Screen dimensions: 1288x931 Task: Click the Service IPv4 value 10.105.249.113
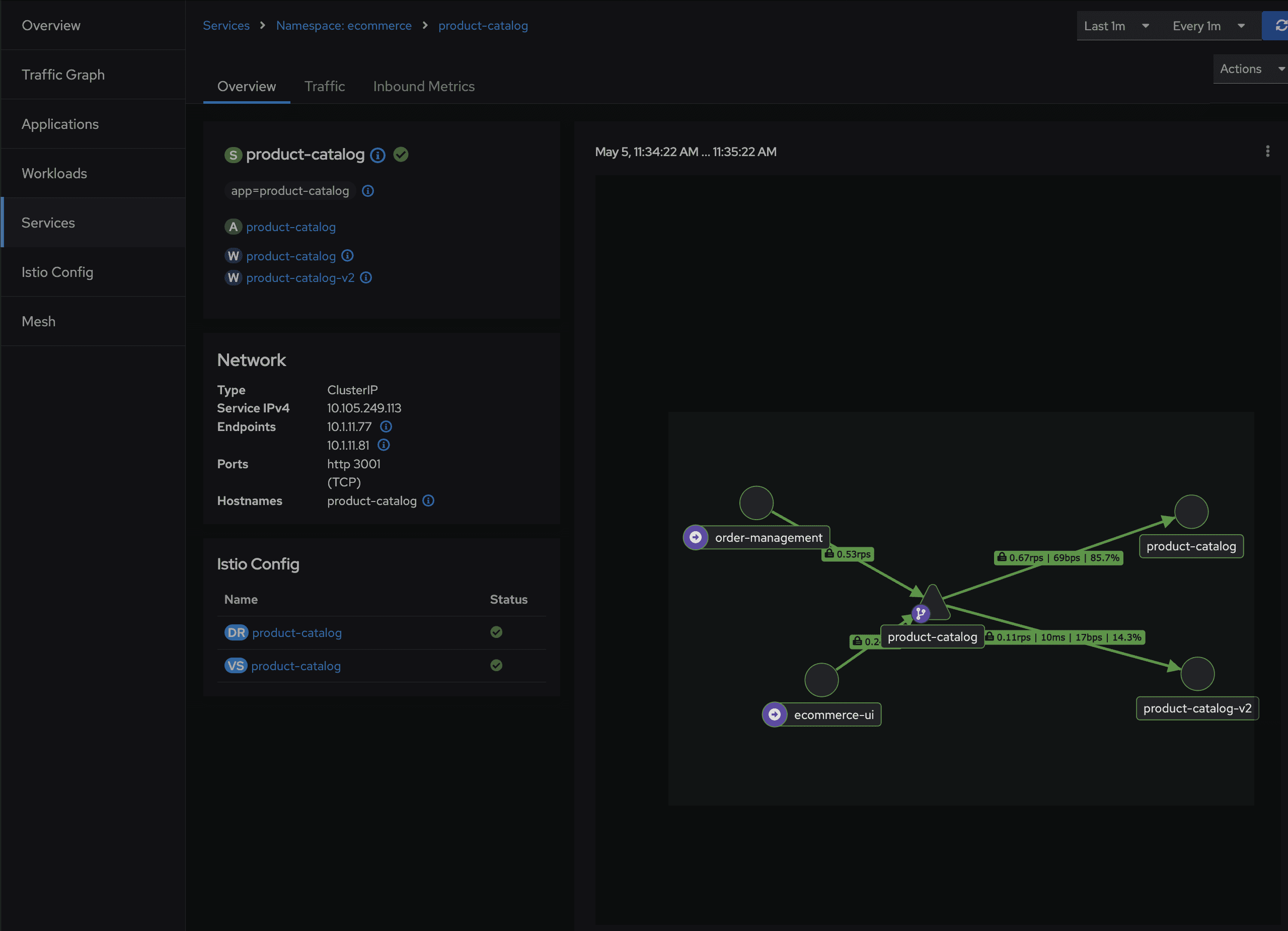coord(364,408)
